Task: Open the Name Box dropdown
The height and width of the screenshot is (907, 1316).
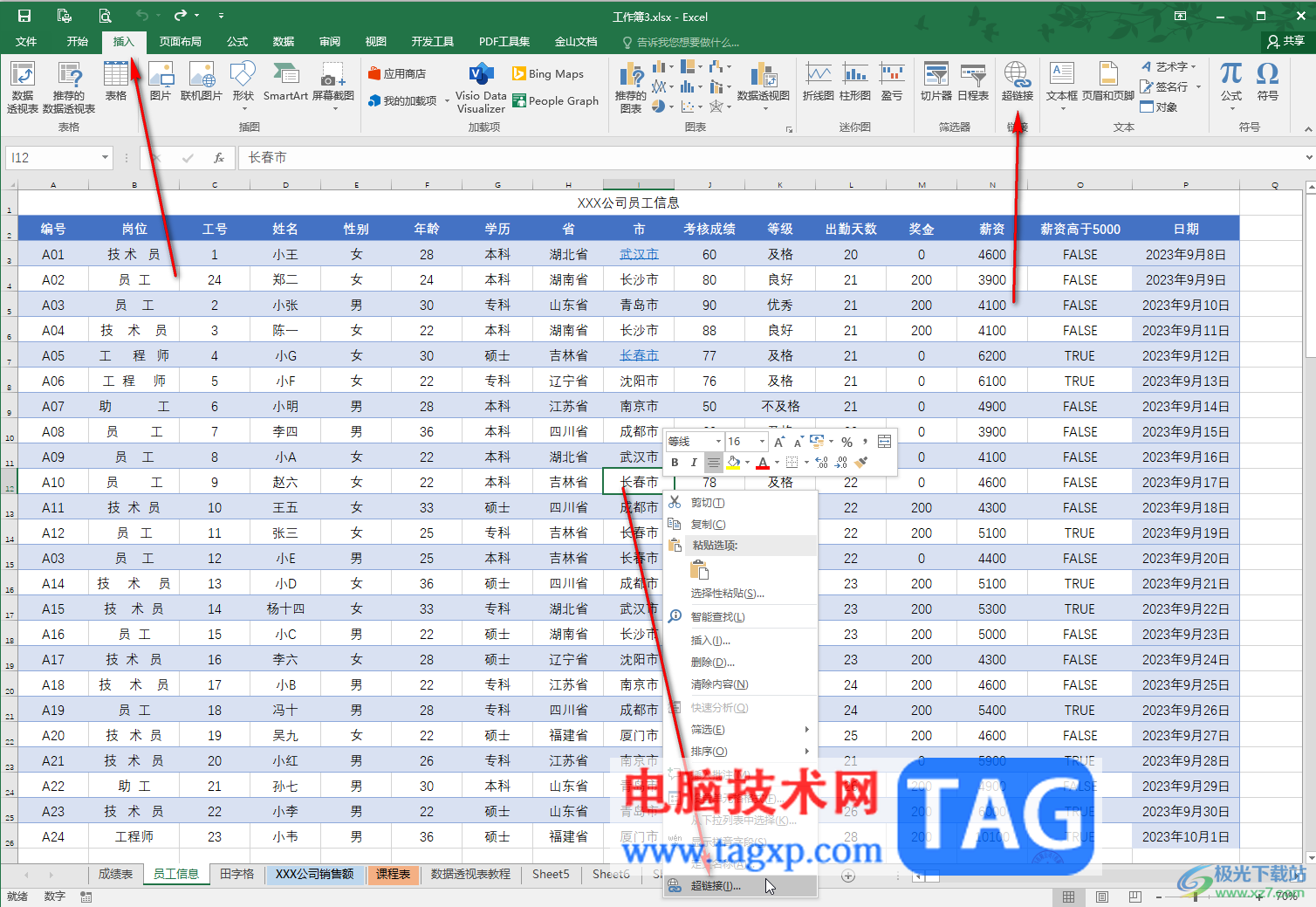Action: [x=105, y=157]
